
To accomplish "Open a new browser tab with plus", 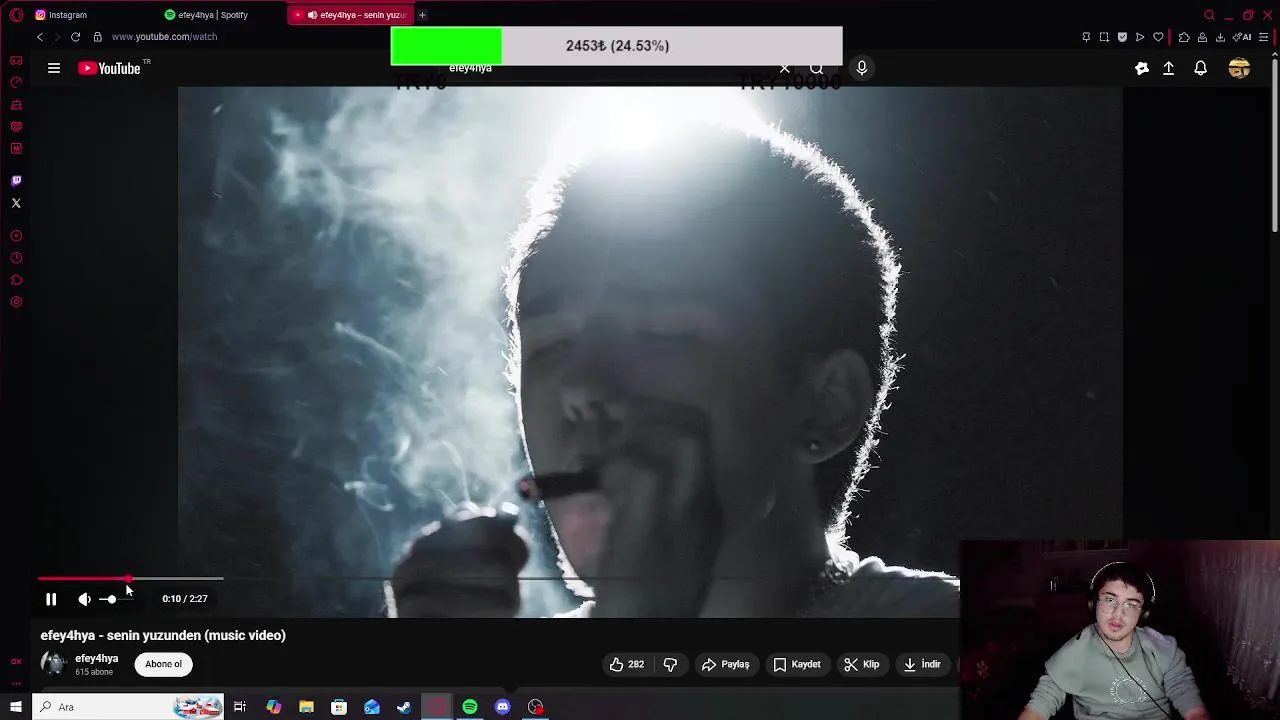I will click(x=422, y=15).
